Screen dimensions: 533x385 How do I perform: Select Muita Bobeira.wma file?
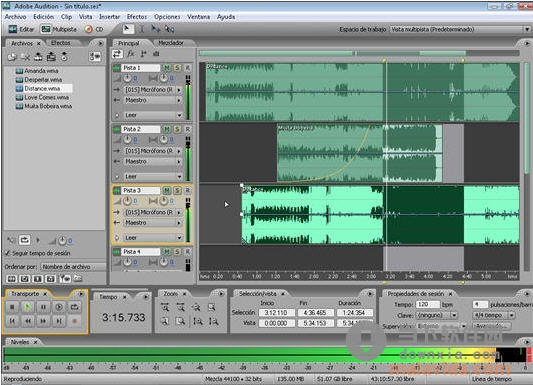click(44, 106)
